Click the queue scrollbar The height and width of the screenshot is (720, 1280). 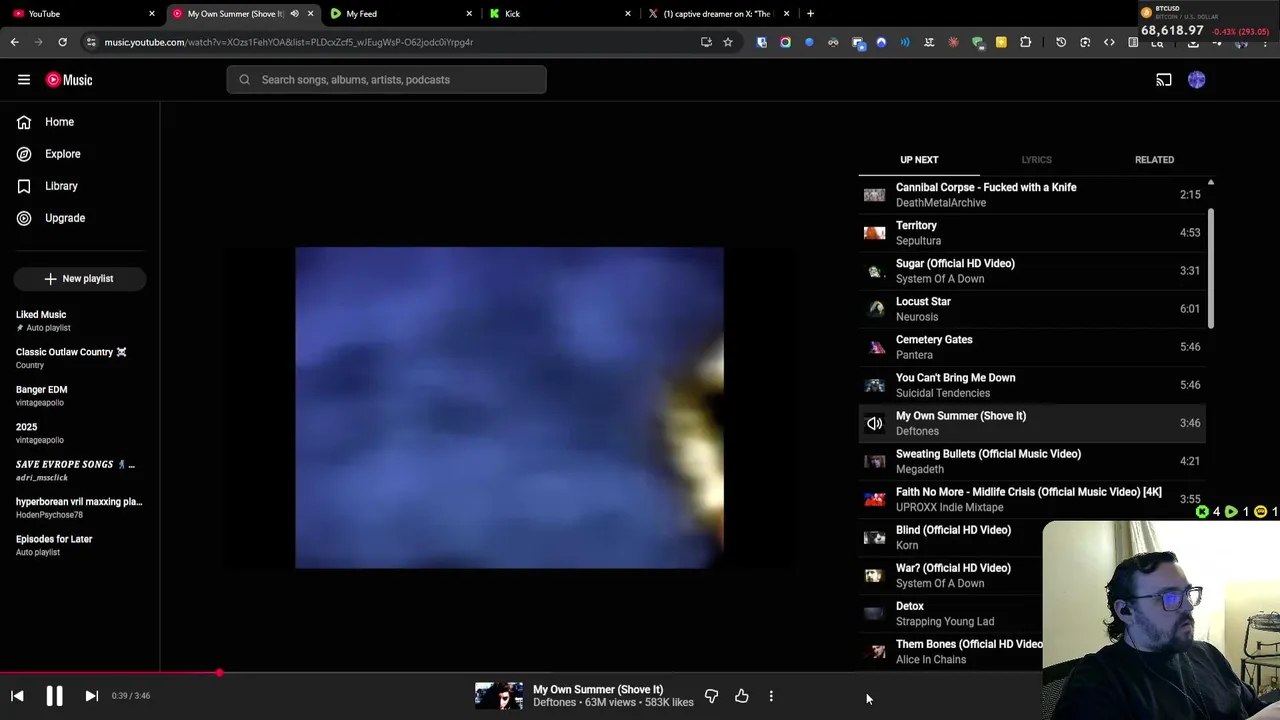[1210, 268]
